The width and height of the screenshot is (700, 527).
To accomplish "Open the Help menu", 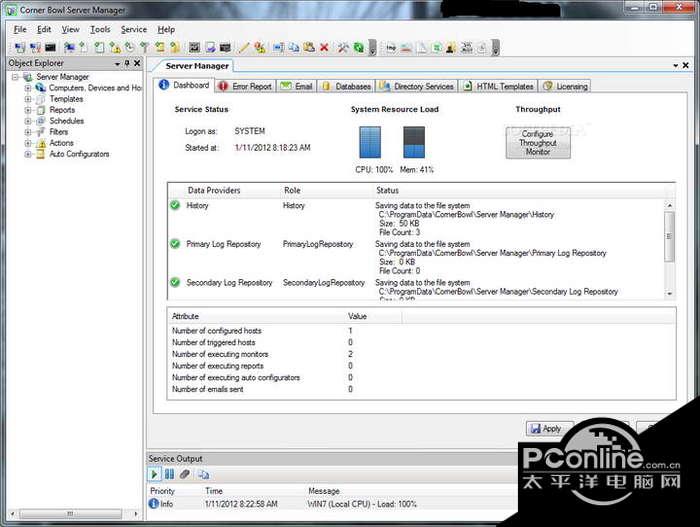I will click(166, 29).
